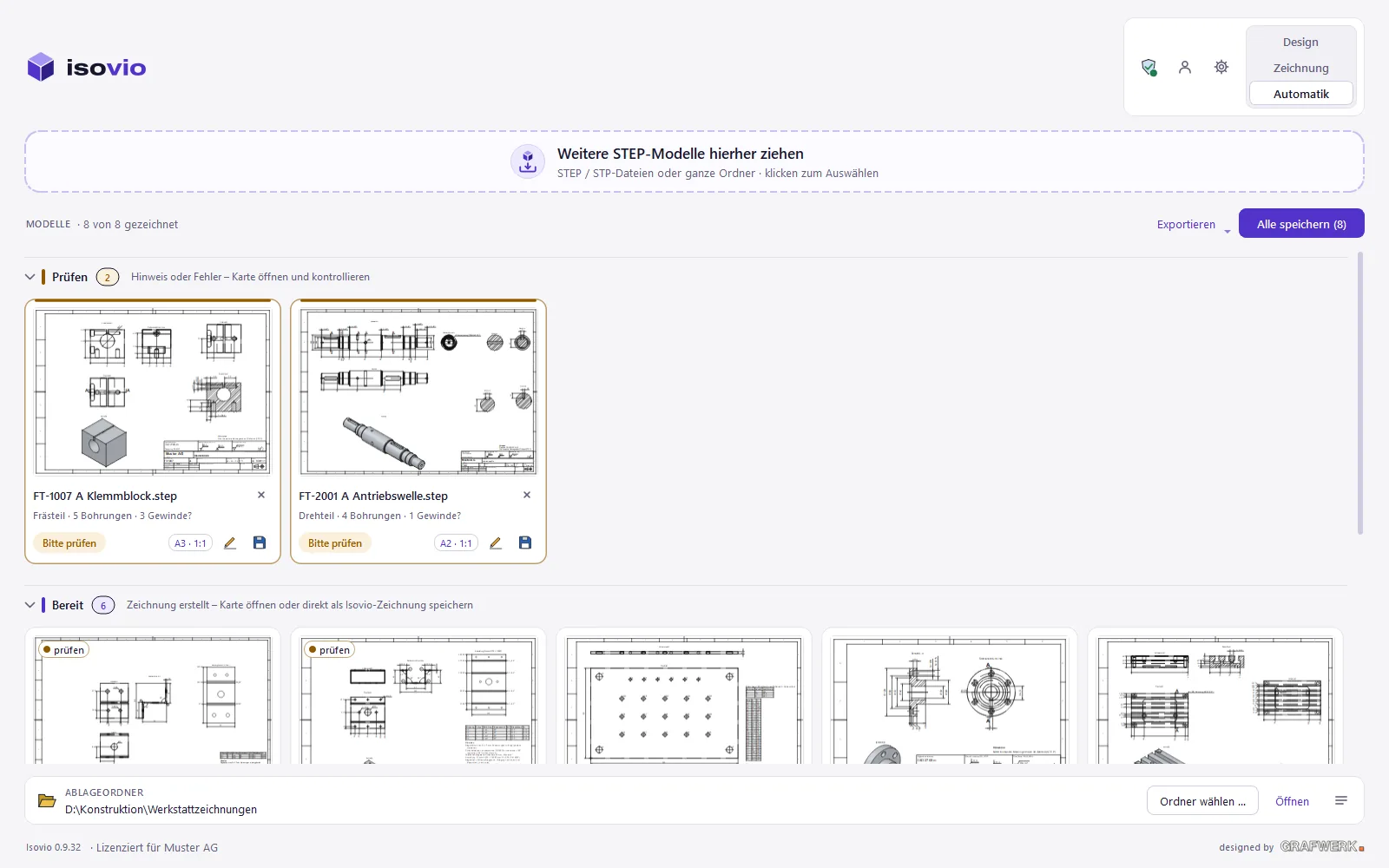Image resolution: width=1389 pixels, height=868 pixels.
Task: Click Bitte prüfen badge on Klemmblock card
Action: pyautogui.click(x=69, y=543)
